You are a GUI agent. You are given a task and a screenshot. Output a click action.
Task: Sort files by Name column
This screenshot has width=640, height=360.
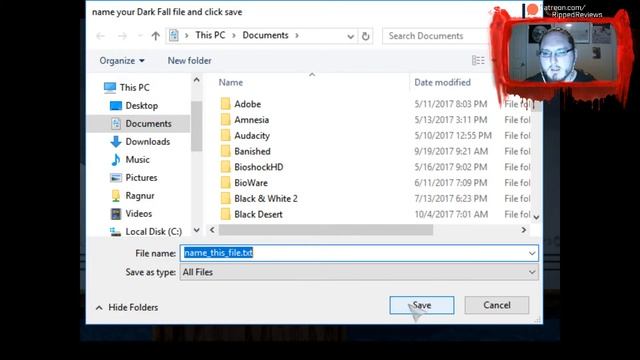point(231,82)
